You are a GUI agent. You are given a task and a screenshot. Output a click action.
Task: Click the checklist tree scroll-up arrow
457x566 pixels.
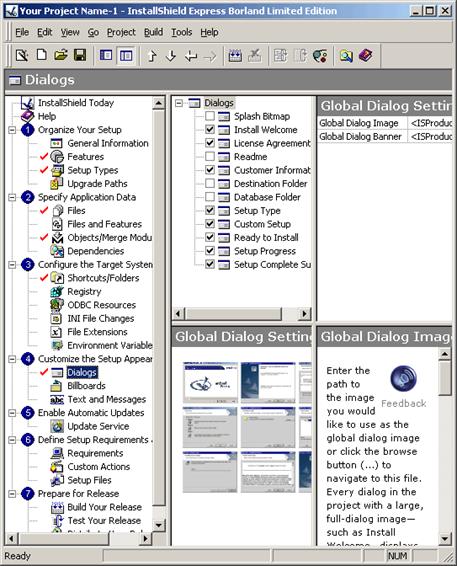(x=158, y=103)
